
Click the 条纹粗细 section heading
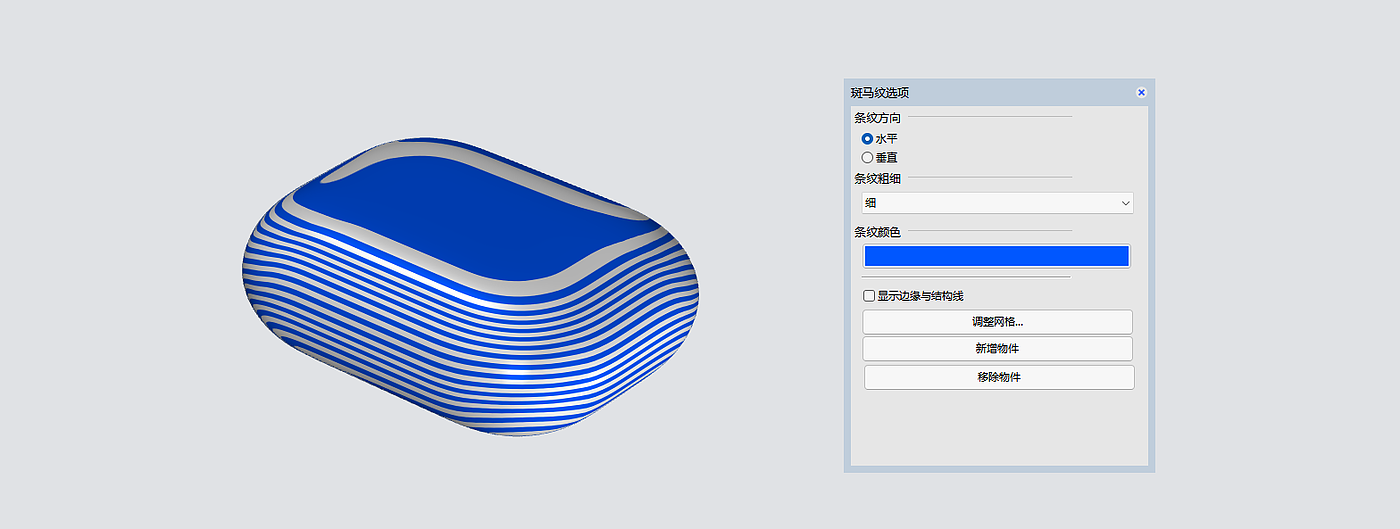tap(876, 179)
